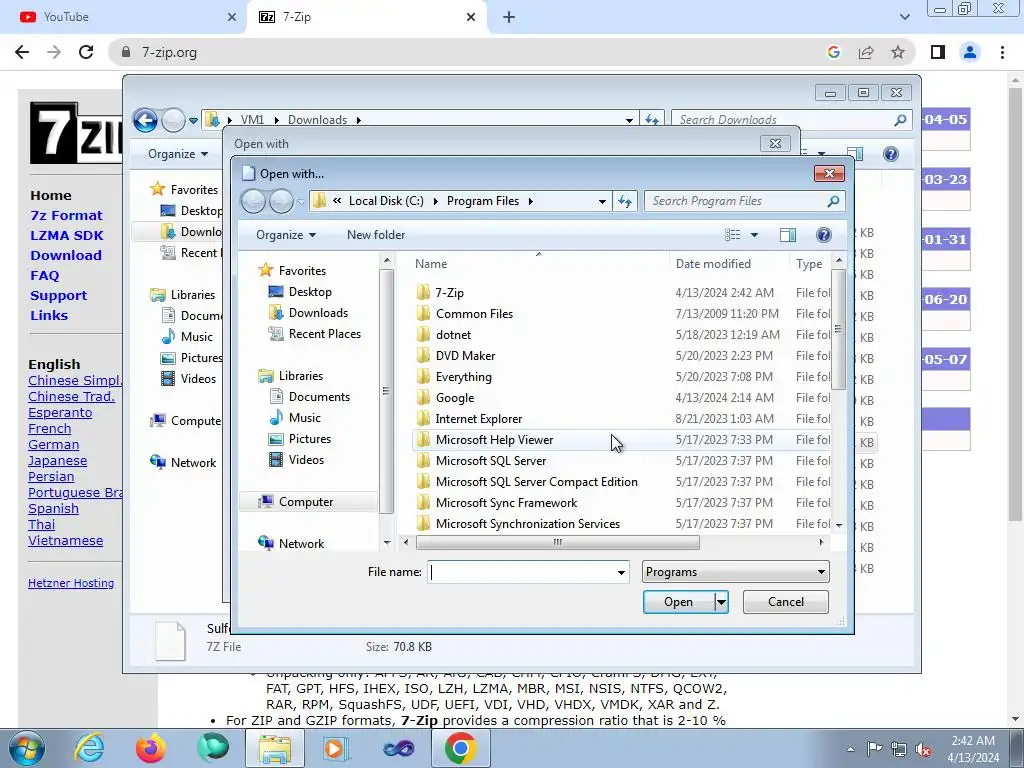
Task: Select the Common Files folder
Action: point(474,313)
